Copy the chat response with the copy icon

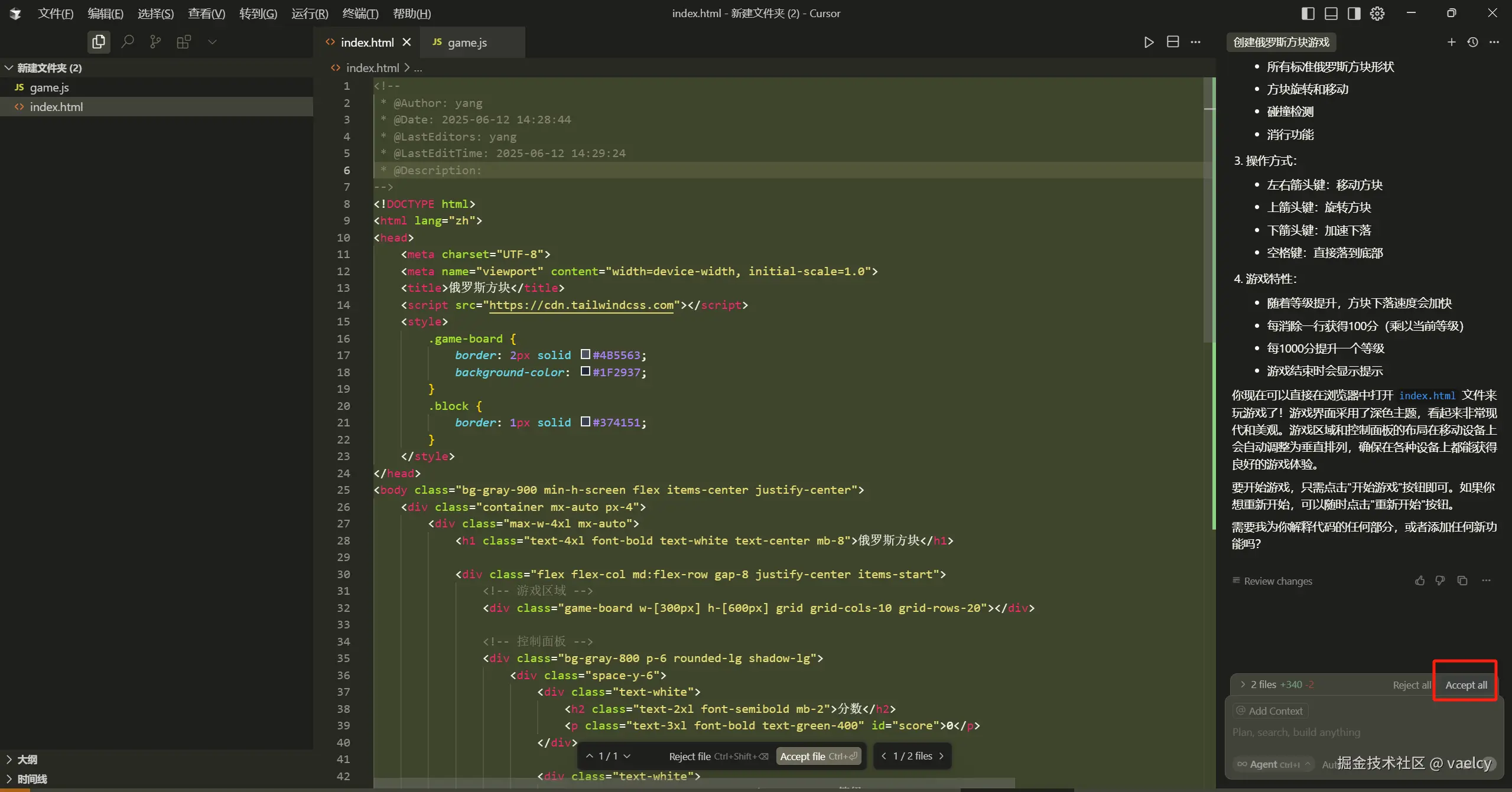click(x=1462, y=581)
